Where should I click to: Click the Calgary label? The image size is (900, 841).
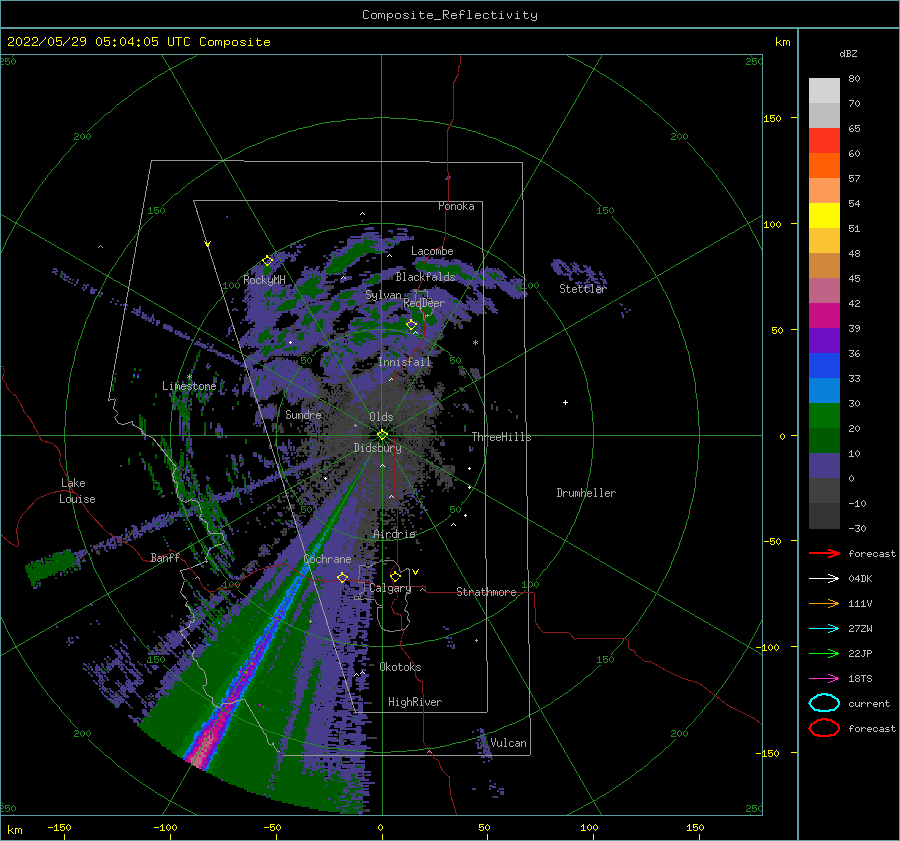pos(390,588)
